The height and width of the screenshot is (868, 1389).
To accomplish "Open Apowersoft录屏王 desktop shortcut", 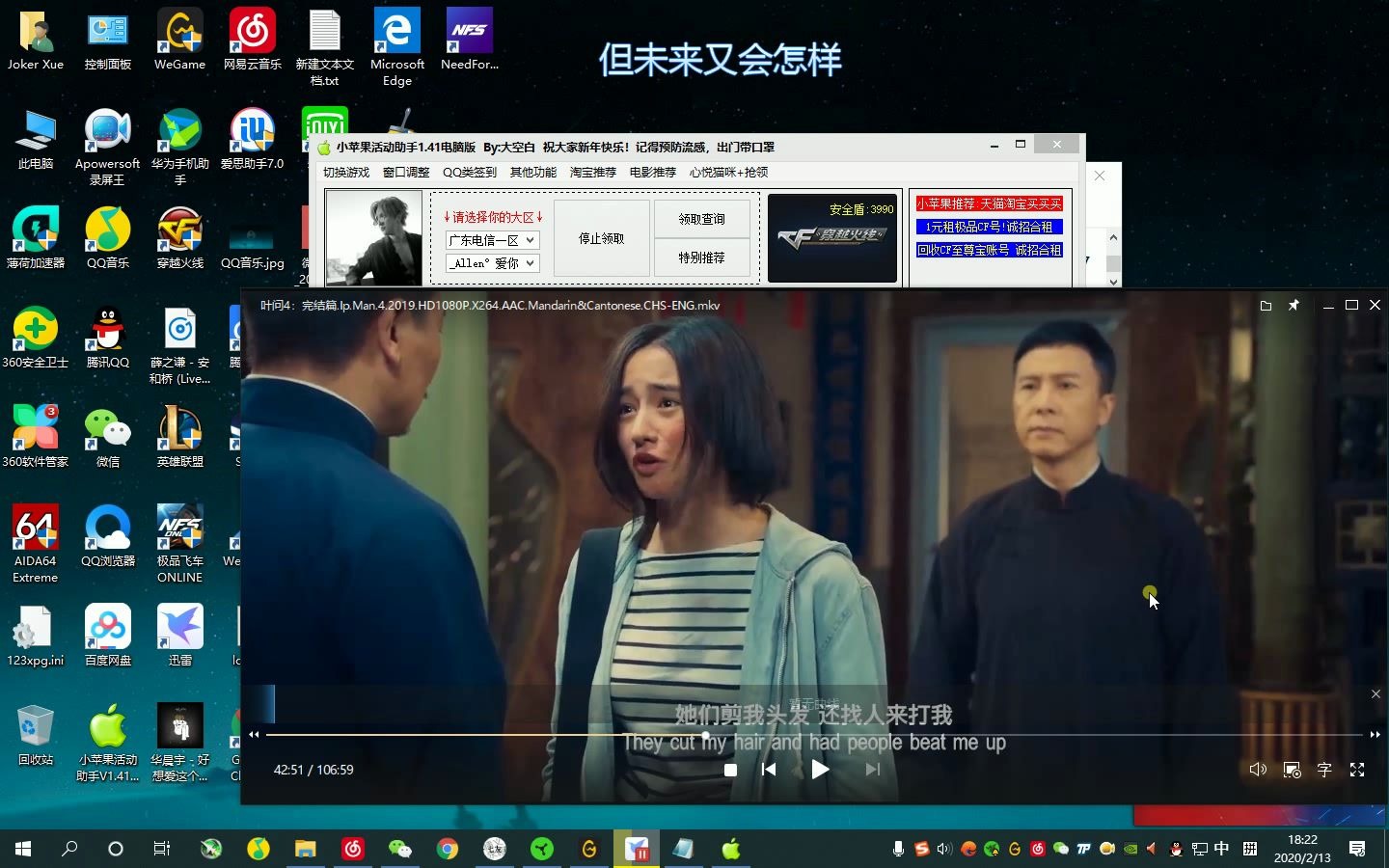I will (108, 148).
